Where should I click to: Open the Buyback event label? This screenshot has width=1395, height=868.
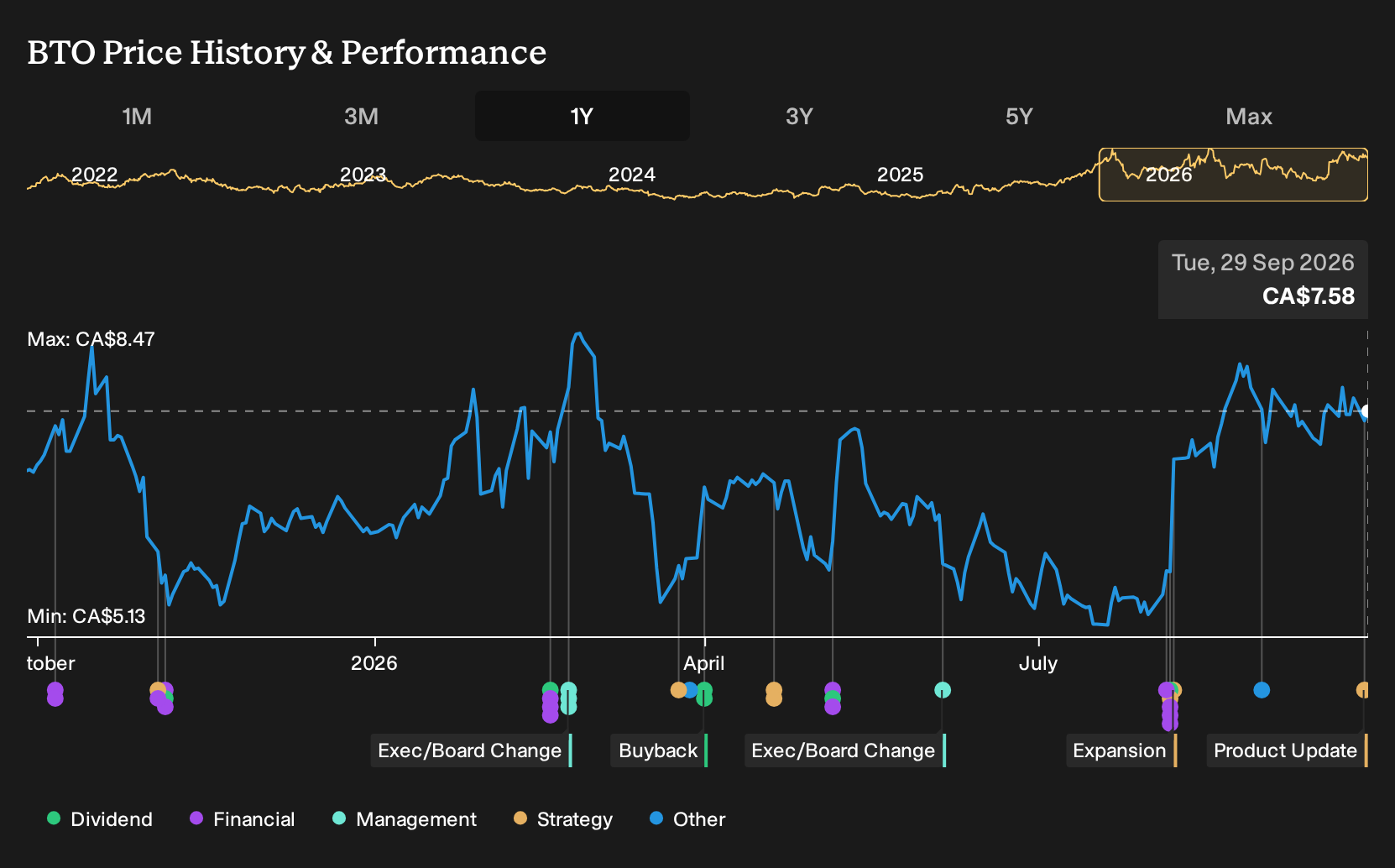point(659,750)
